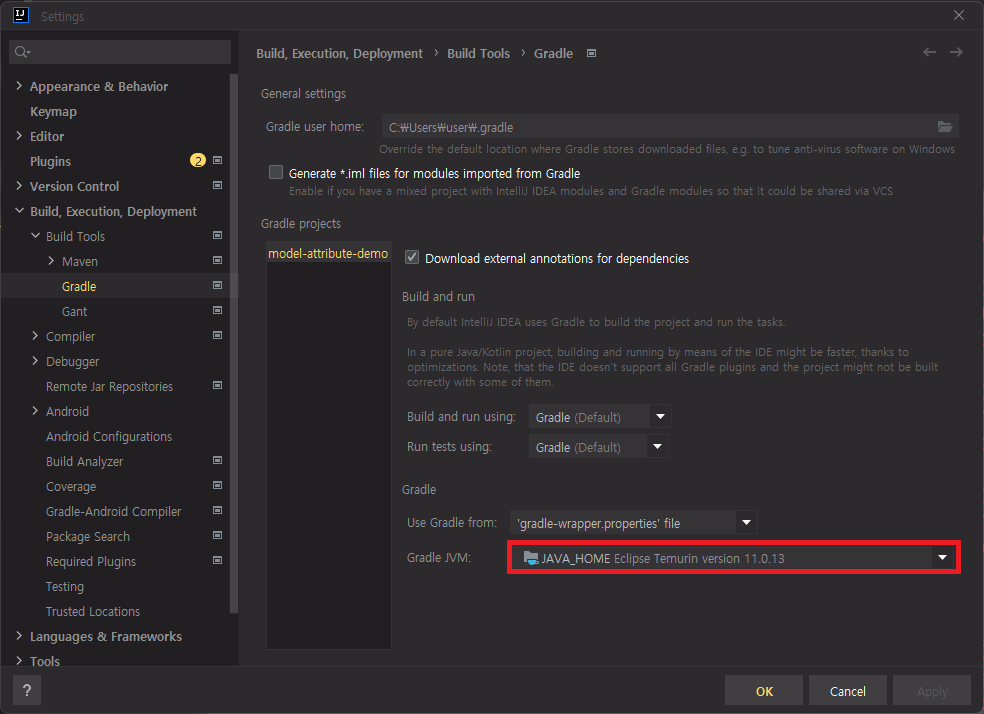984x714 pixels.
Task: Click the project icon beside Package Search
Action: point(218,536)
